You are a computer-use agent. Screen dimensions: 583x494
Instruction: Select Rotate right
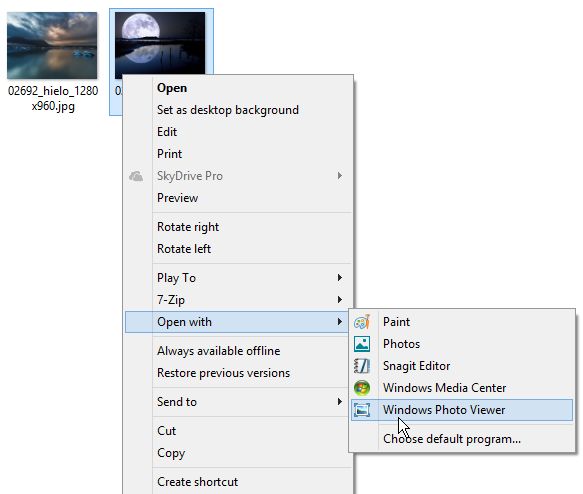[x=238, y=227]
